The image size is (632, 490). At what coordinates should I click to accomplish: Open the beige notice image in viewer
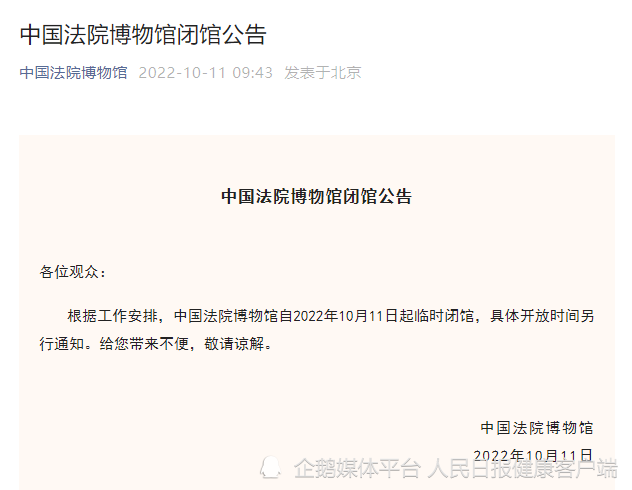[317, 312]
